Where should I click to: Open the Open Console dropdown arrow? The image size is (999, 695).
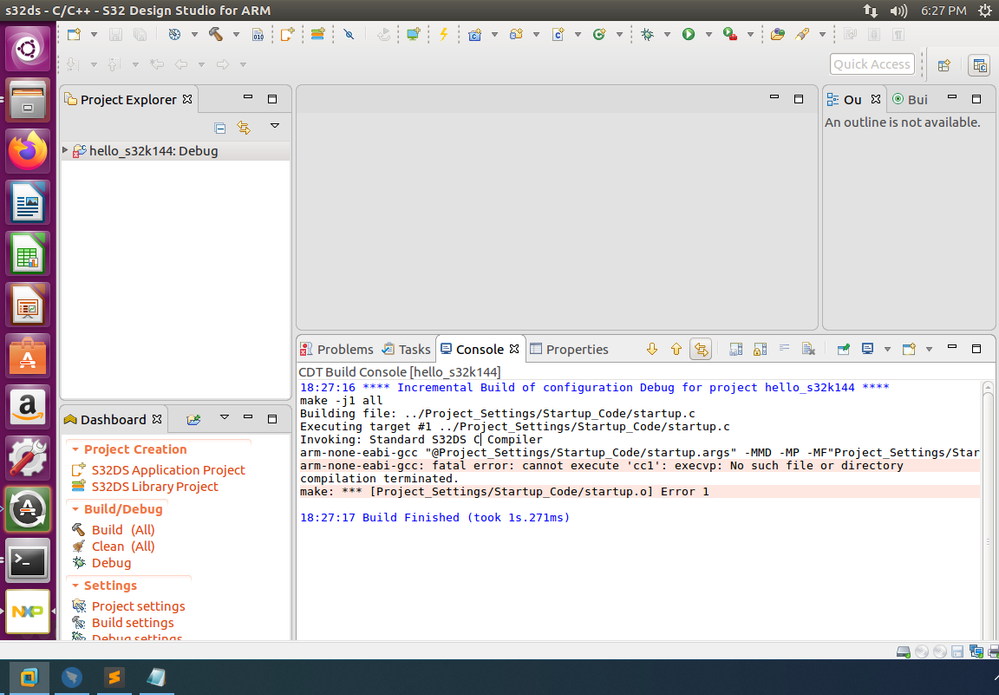[929, 349]
